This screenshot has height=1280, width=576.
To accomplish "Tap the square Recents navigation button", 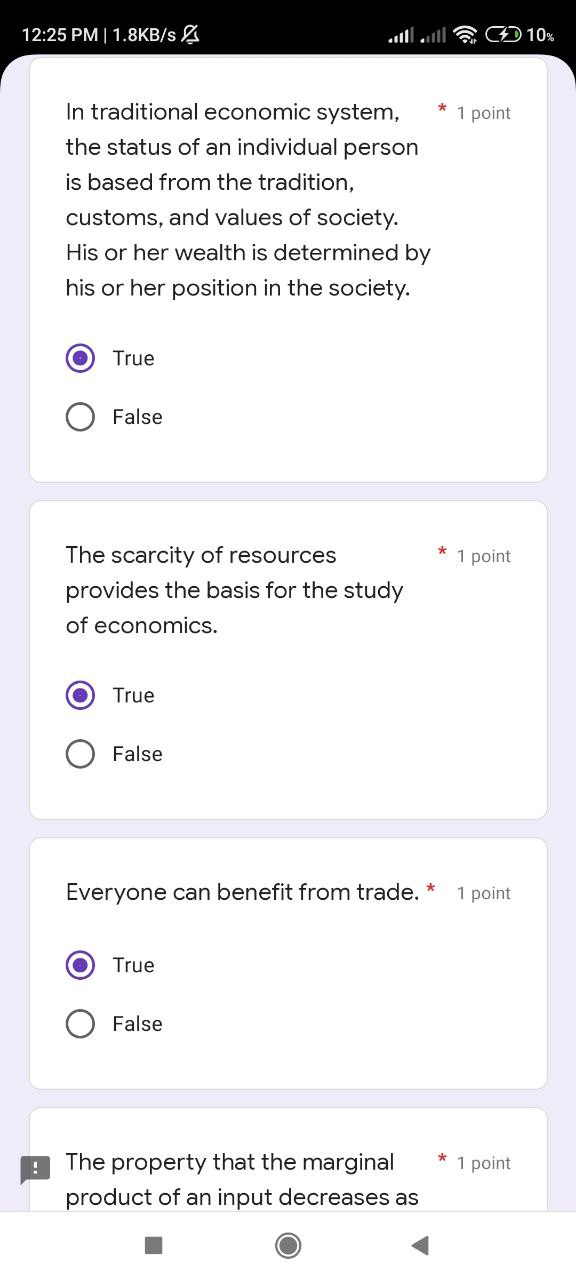I will pos(153,1244).
